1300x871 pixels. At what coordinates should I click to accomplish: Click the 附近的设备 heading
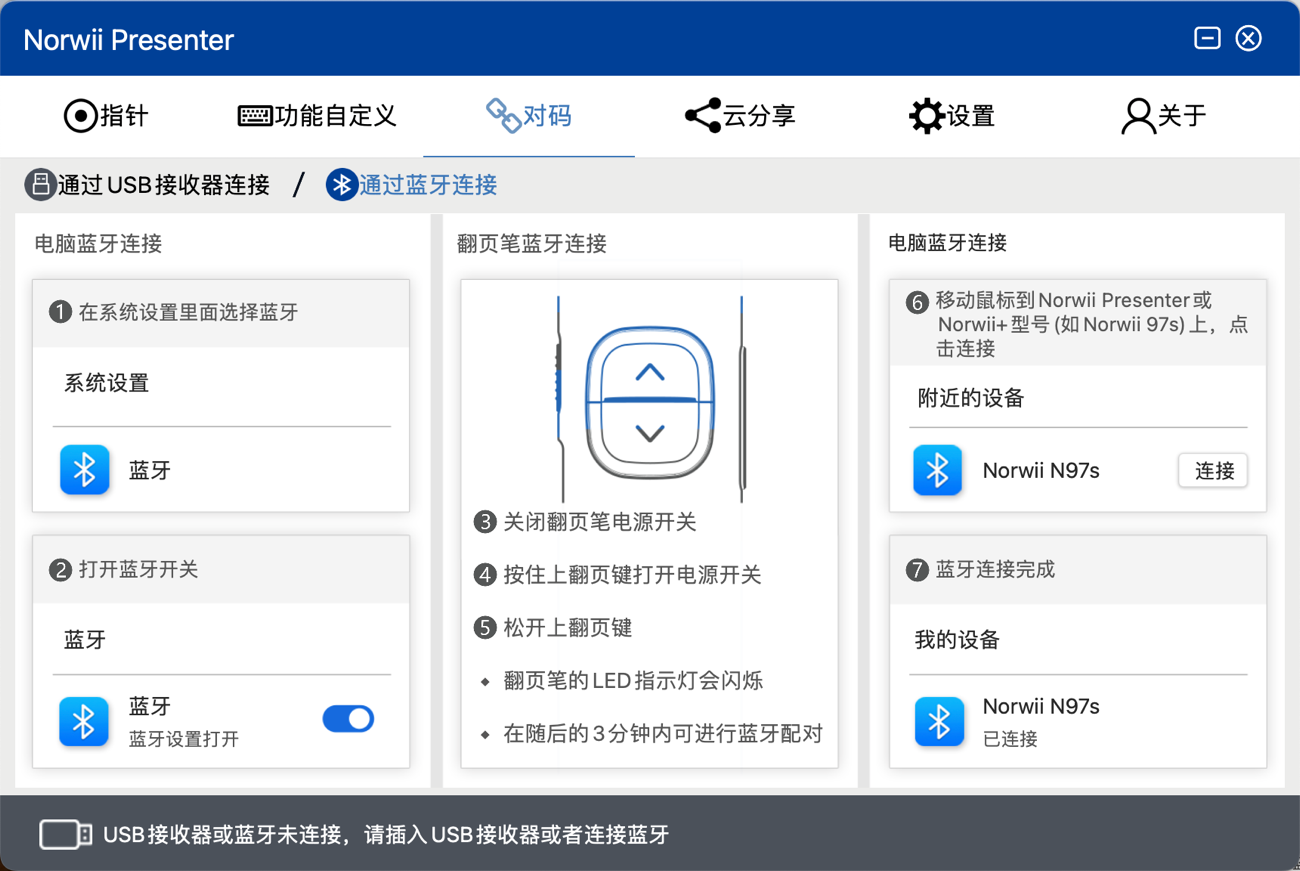[x=971, y=398]
